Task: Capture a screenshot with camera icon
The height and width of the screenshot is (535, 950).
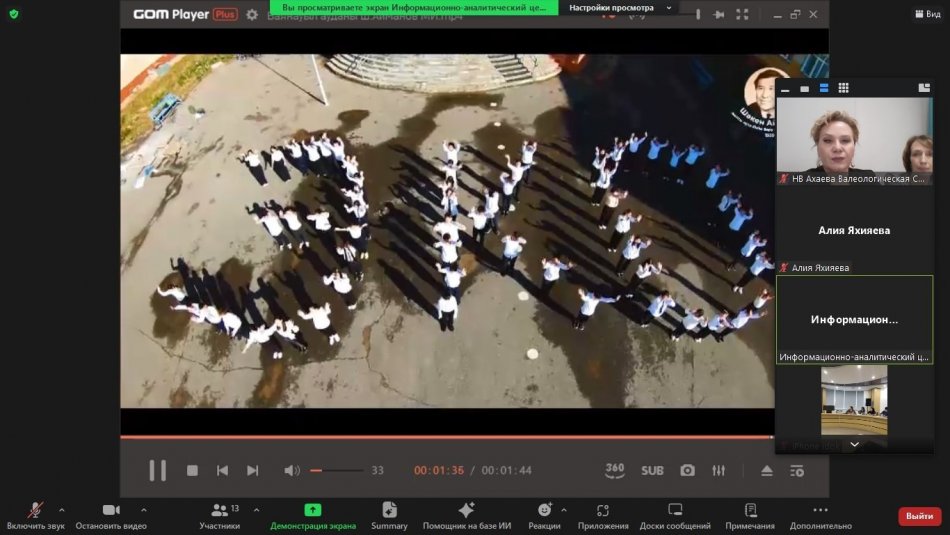Action: tap(687, 470)
